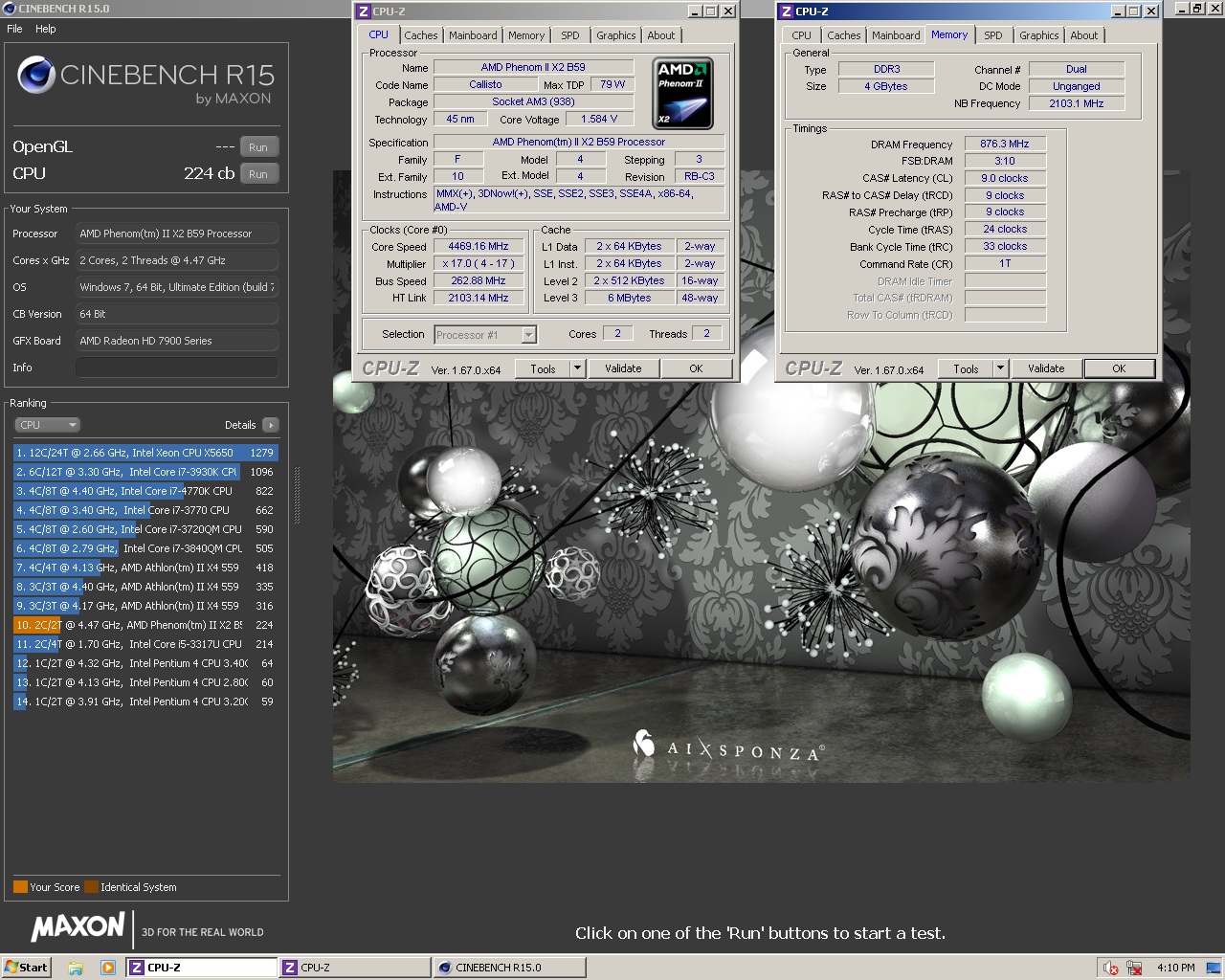Switch to About tab in left CPU-Z
The height and width of the screenshot is (980, 1225).
[661, 35]
